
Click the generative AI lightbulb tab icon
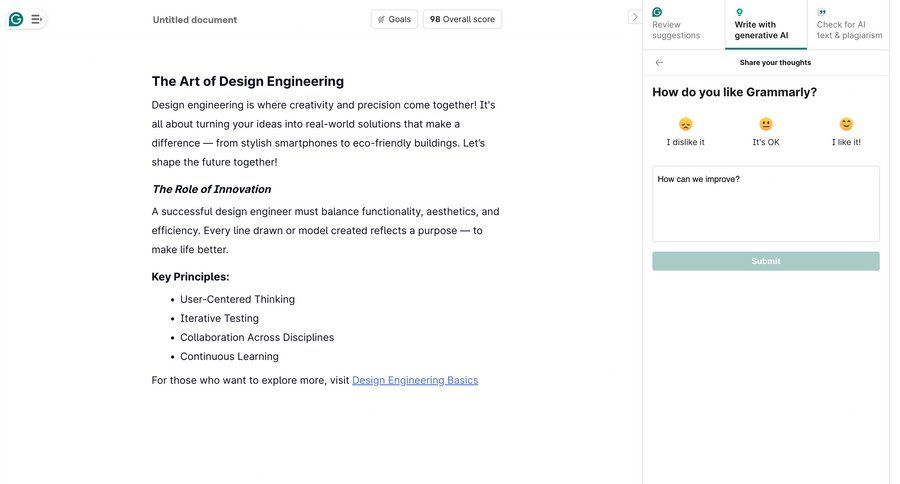(x=739, y=12)
